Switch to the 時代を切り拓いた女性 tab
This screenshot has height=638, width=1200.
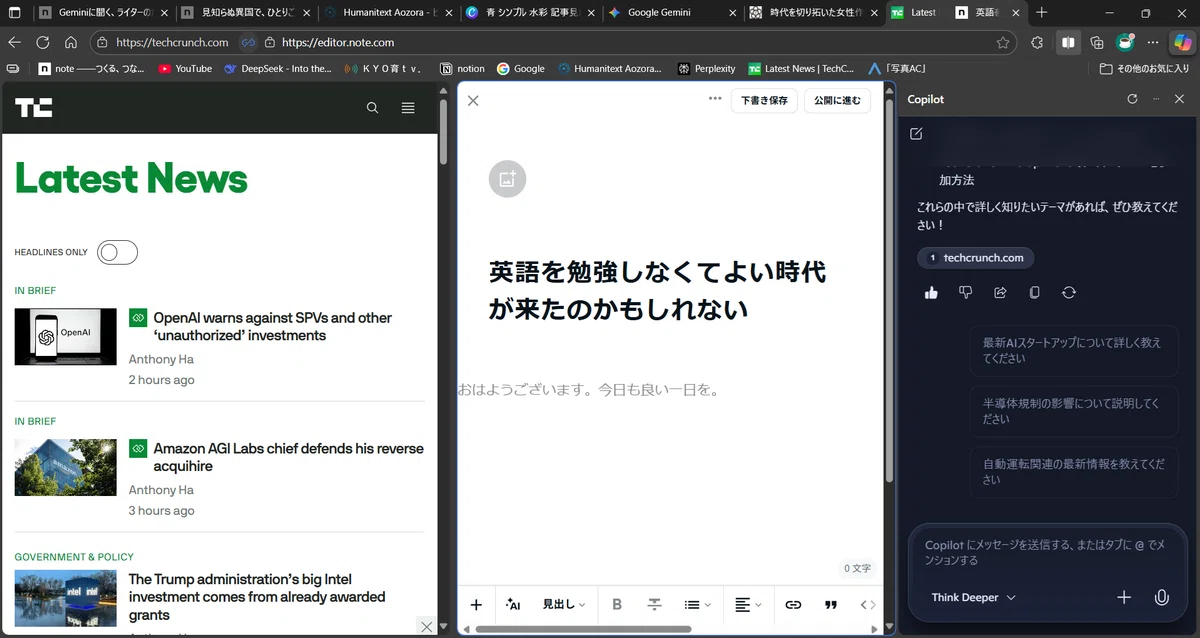tap(813, 13)
